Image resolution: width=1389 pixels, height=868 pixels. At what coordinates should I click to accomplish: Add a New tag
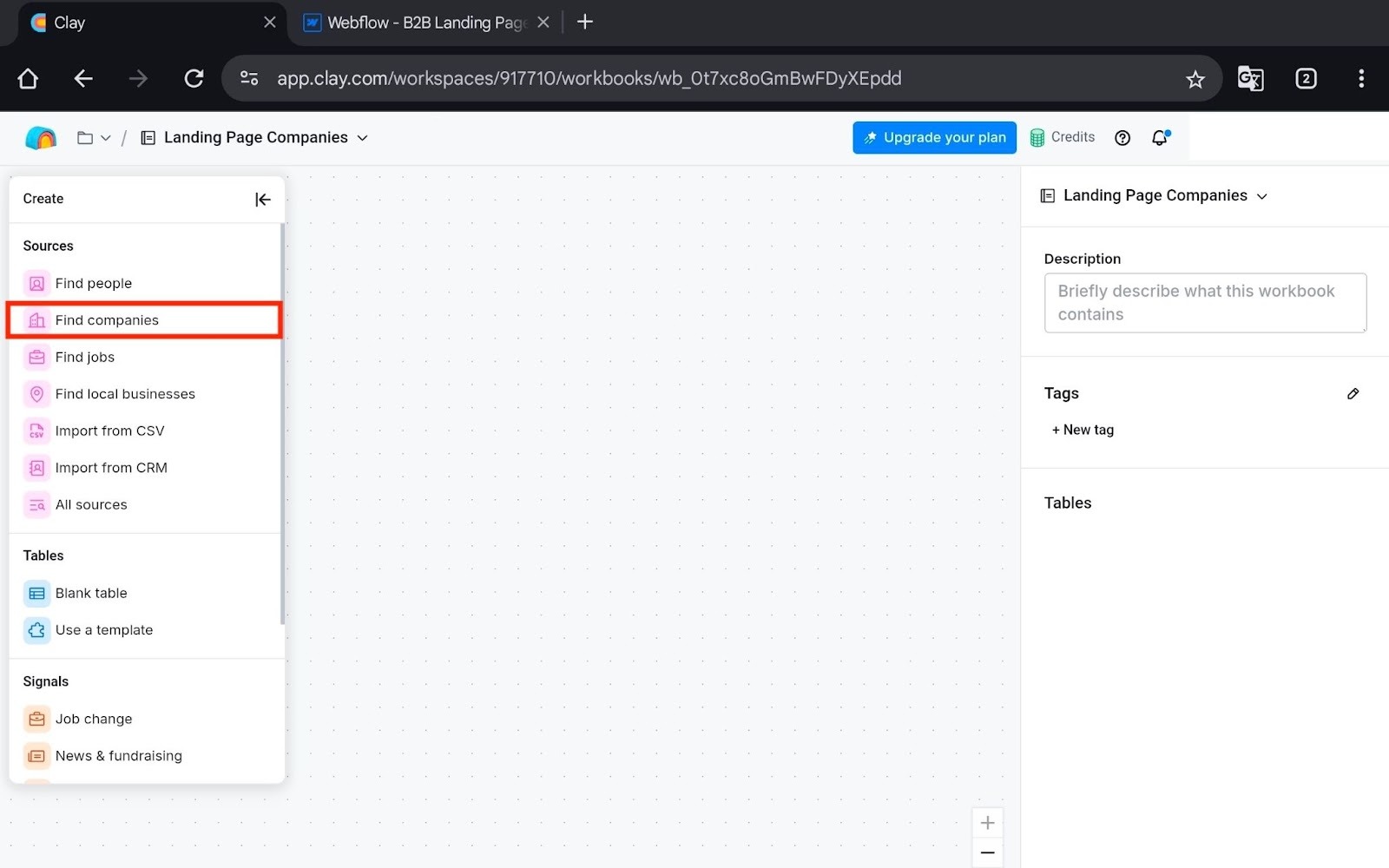click(x=1083, y=430)
